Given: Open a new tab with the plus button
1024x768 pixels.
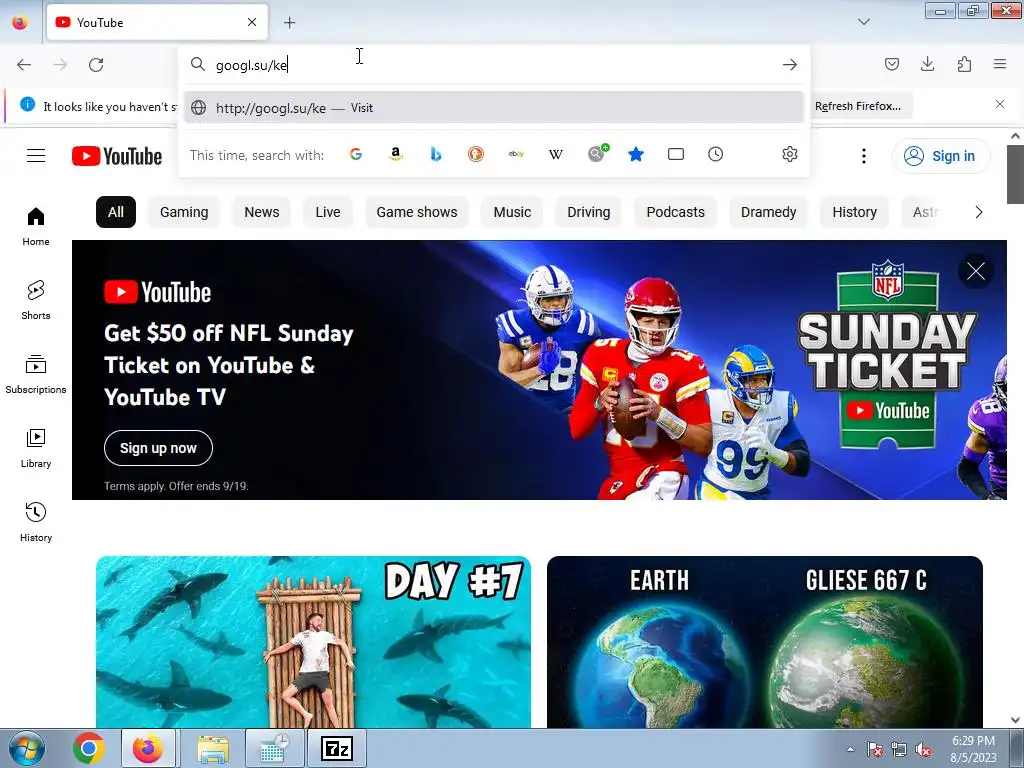Looking at the screenshot, I should 289,23.
